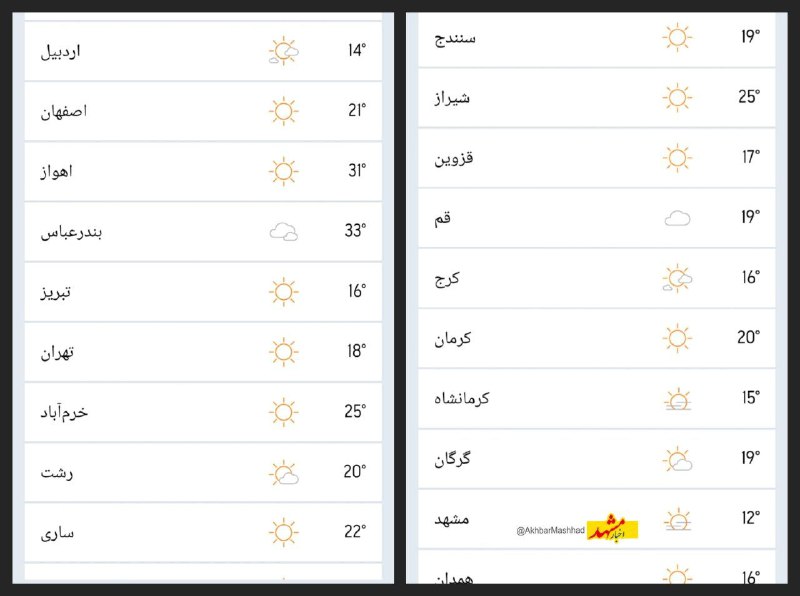The image size is (800, 596).
Task: Click the hazy sun icon for مشهد
Action: click(677, 521)
